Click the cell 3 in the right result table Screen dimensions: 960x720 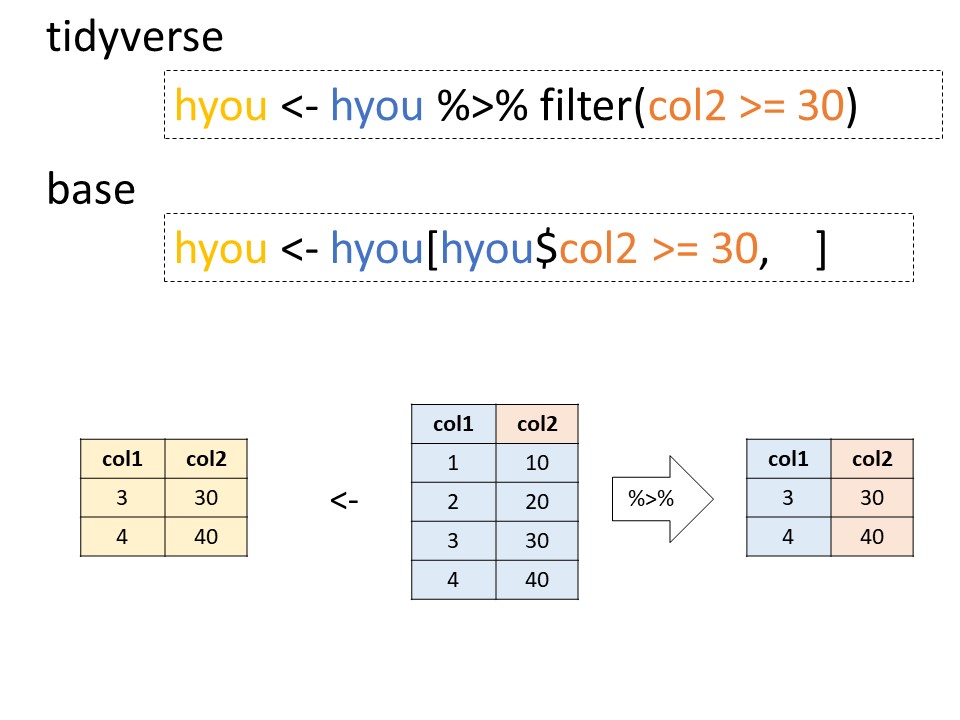(788, 498)
